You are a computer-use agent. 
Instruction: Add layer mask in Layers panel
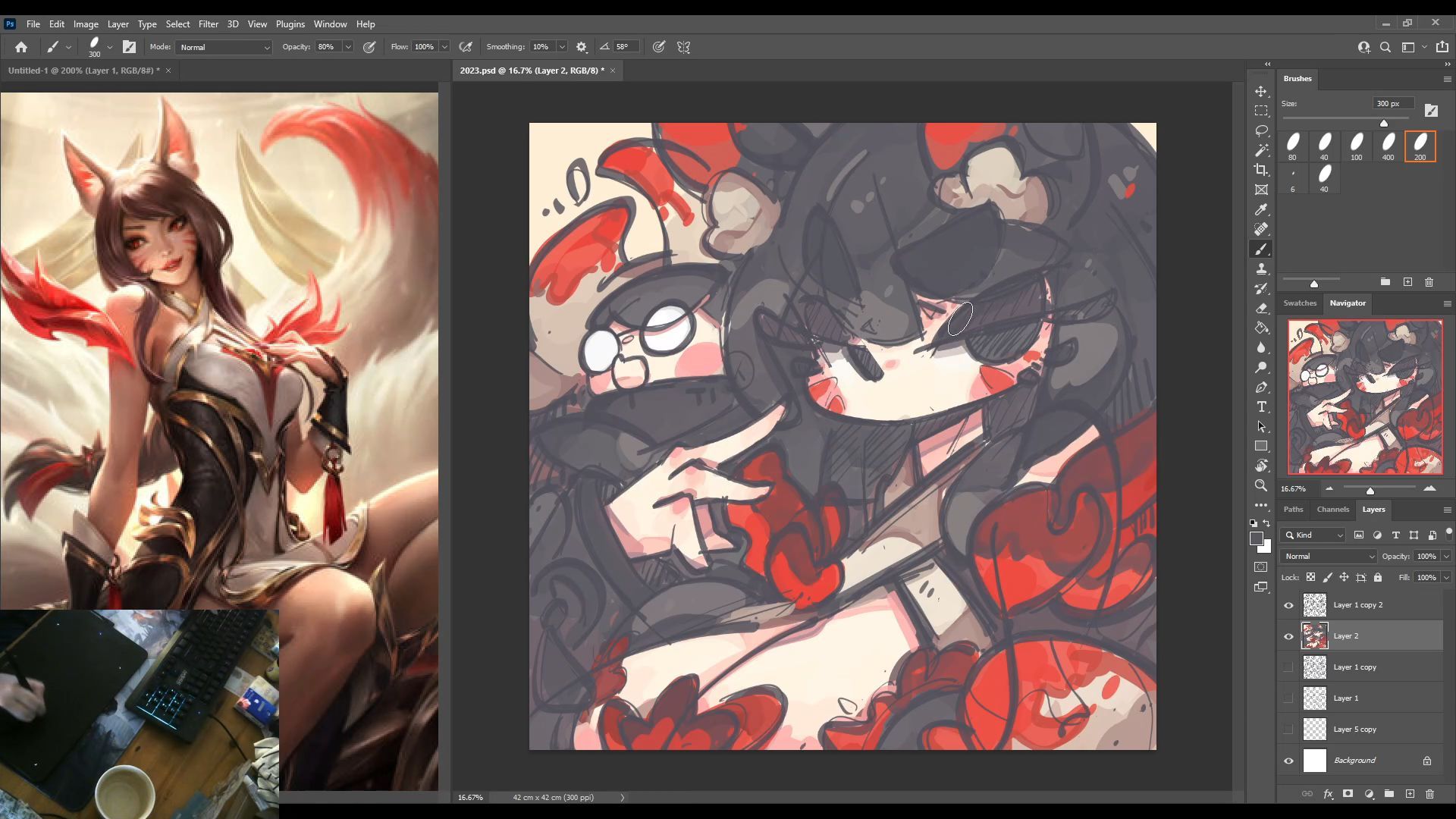tap(1348, 794)
